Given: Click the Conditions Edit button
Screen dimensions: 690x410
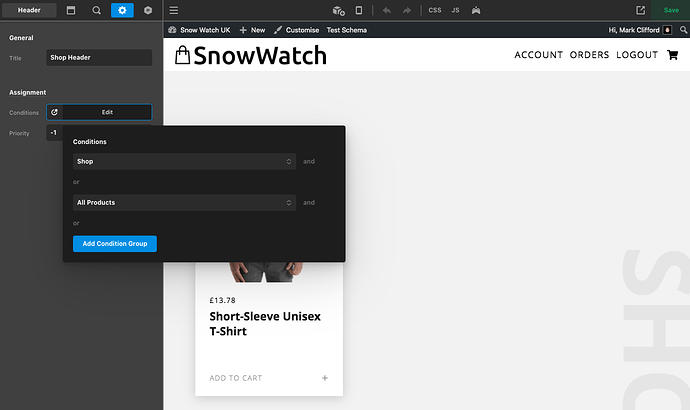Looking at the screenshot, I should tap(107, 112).
